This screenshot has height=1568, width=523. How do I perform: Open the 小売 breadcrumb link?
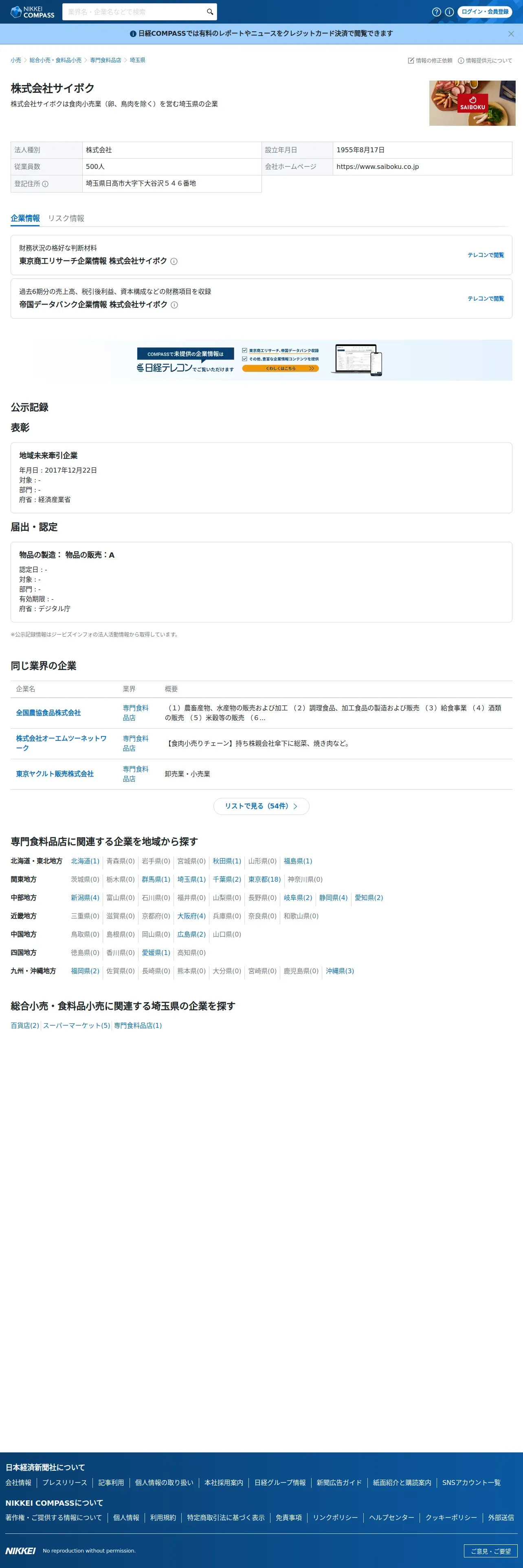pos(16,60)
